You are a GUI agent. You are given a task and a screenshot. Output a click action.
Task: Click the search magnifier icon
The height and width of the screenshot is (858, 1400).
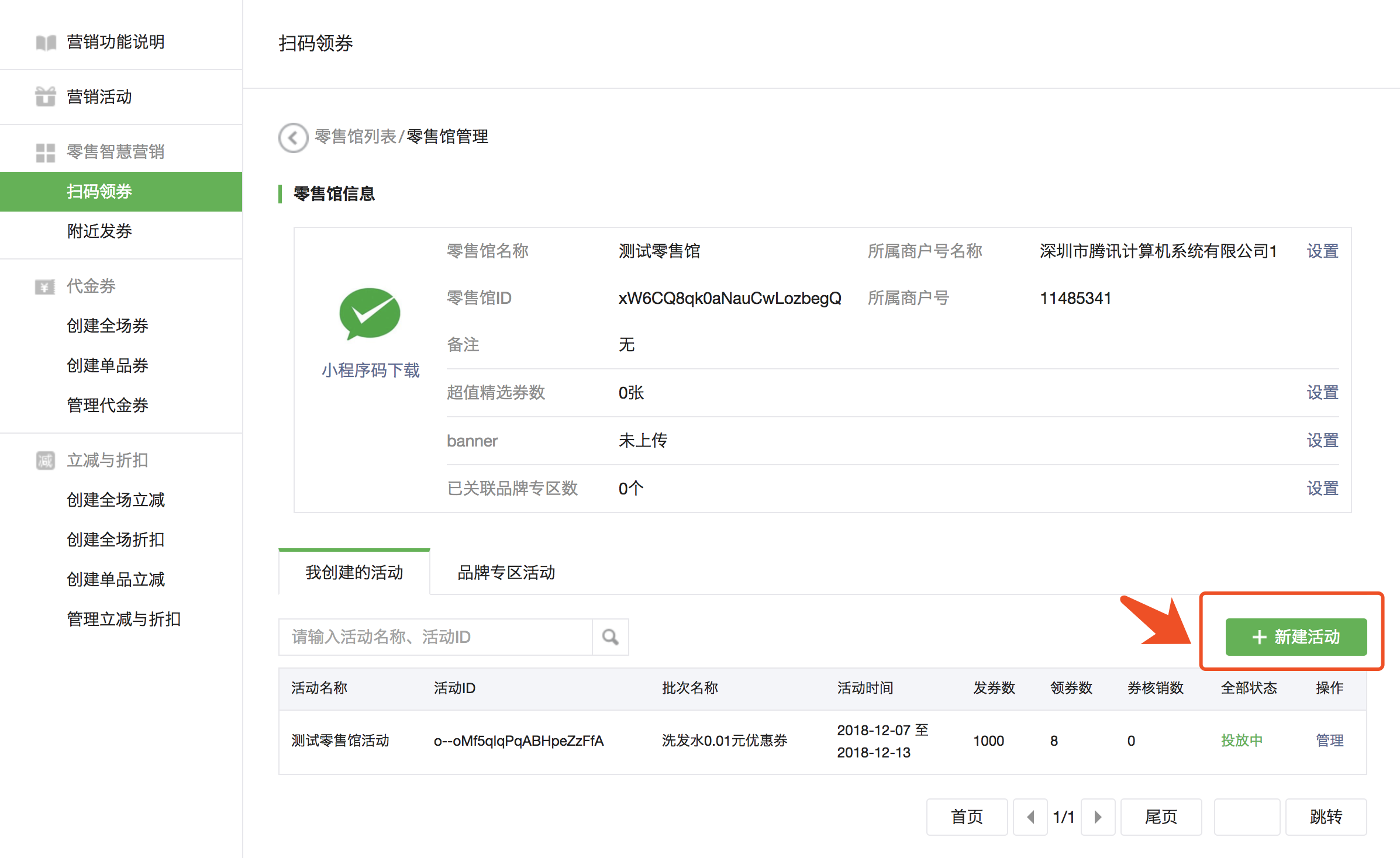[610, 637]
